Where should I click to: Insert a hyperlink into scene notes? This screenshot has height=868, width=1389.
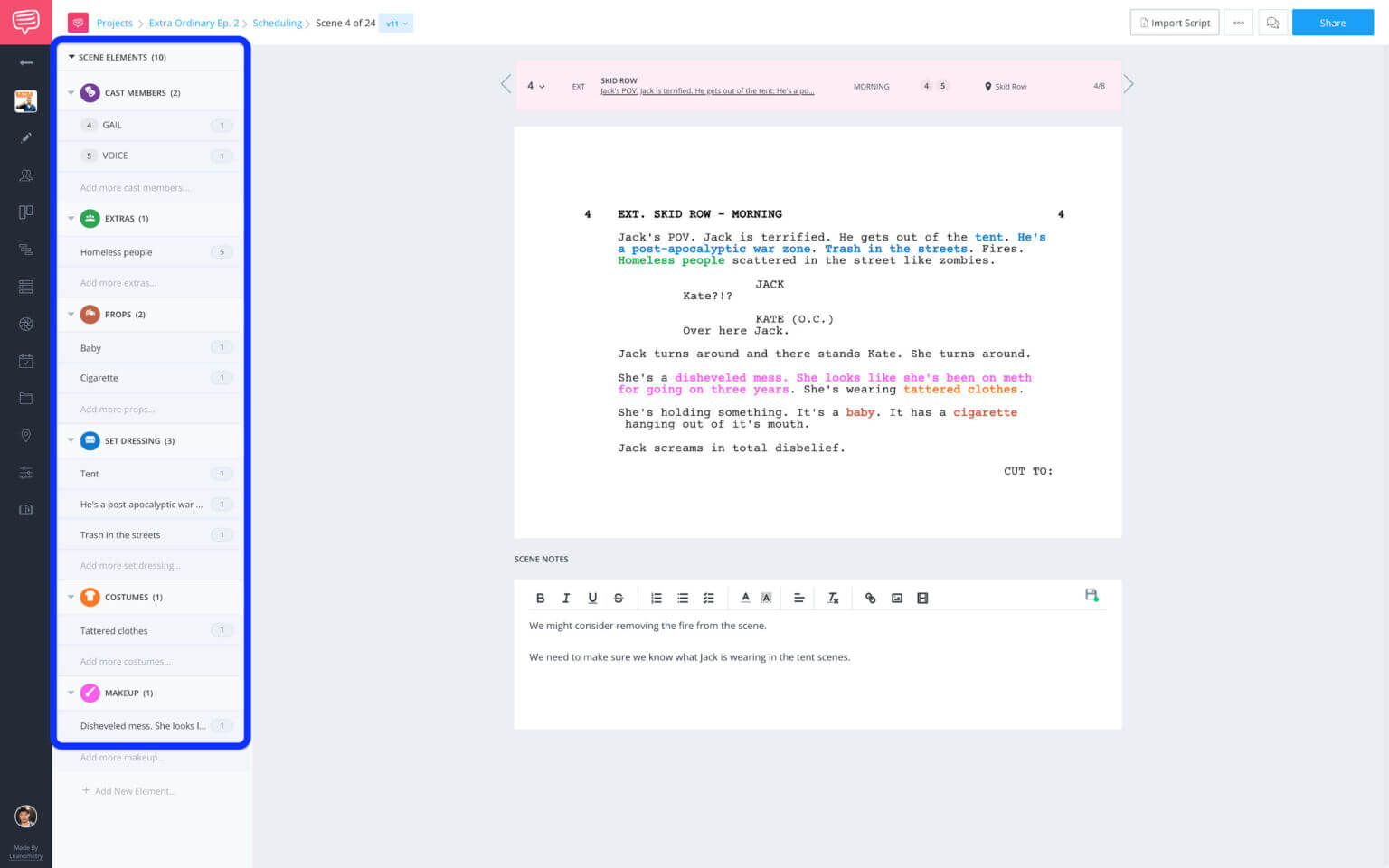(x=870, y=598)
